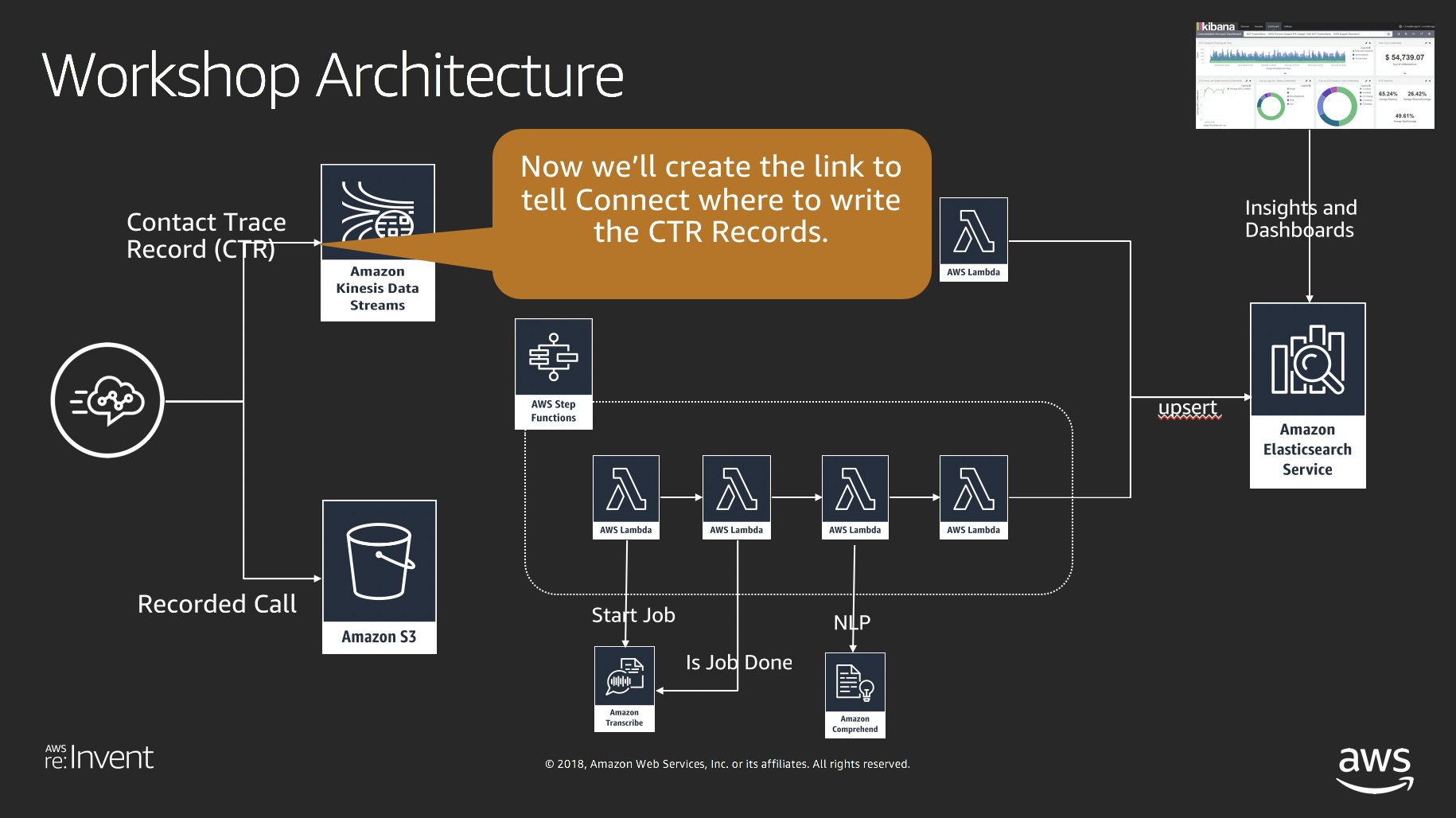Click the green line chart in Kibana dashboard

(1214, 90)
